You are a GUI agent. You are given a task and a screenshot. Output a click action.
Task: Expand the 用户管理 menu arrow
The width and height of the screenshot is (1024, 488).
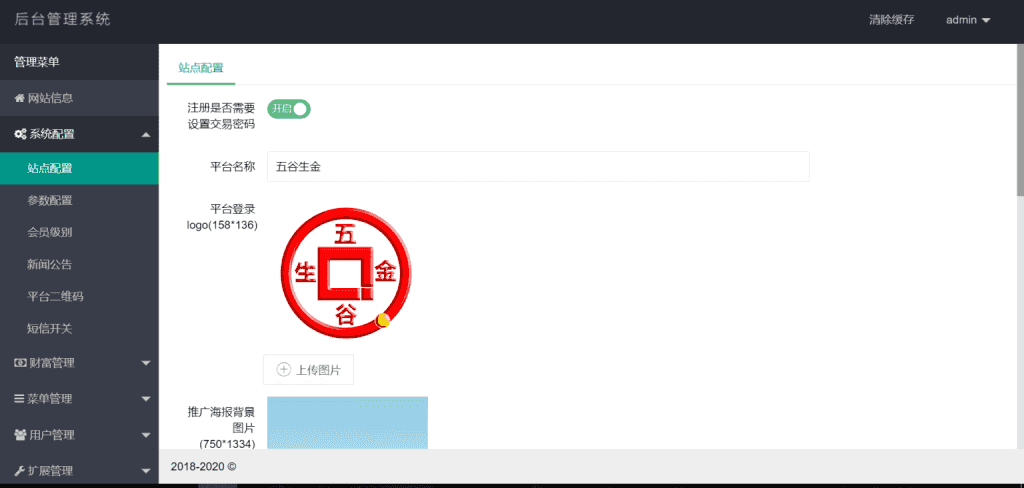[x=146, y=434]
